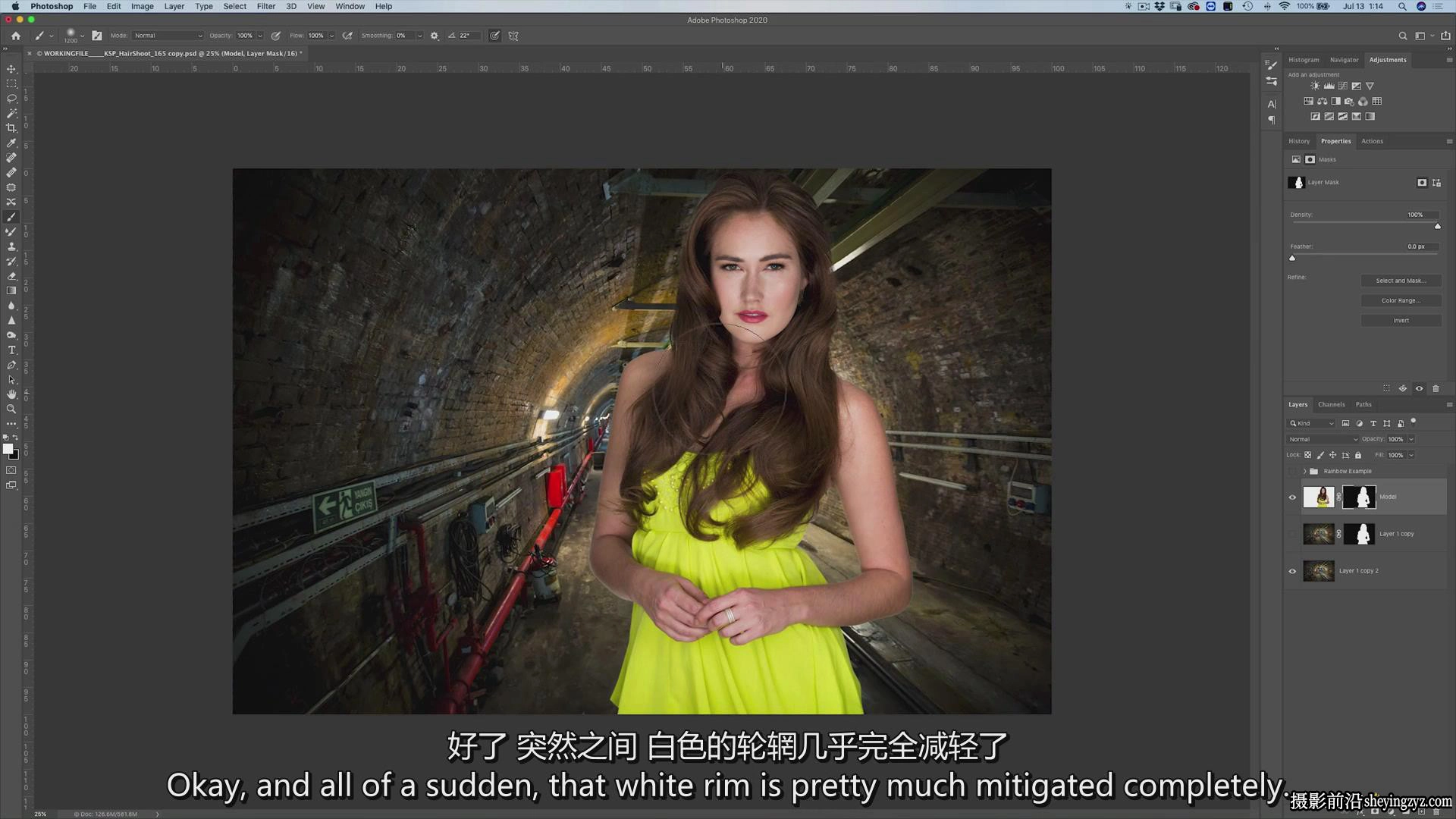Add Brightness/Contrast adjustment
Image resolution: width=1456 pixels, height=819 pixels.
click(1315, 86)
